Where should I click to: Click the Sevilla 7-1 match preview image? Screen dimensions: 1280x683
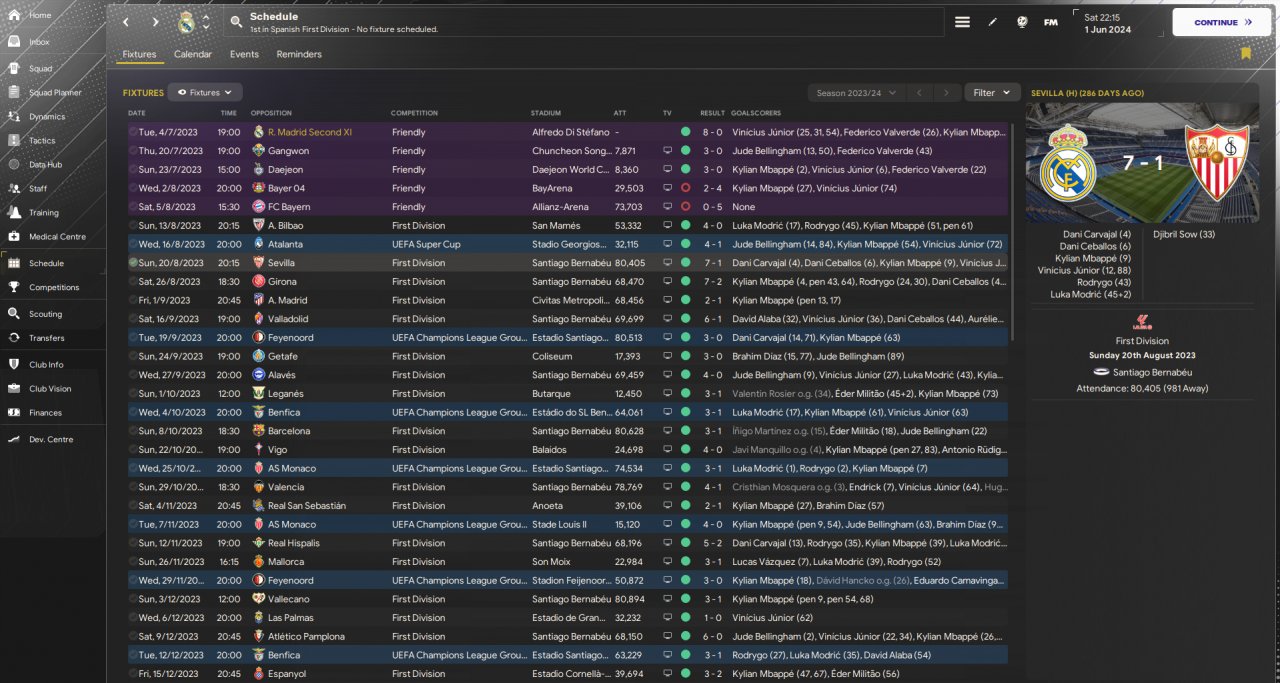pos(1142,163)
